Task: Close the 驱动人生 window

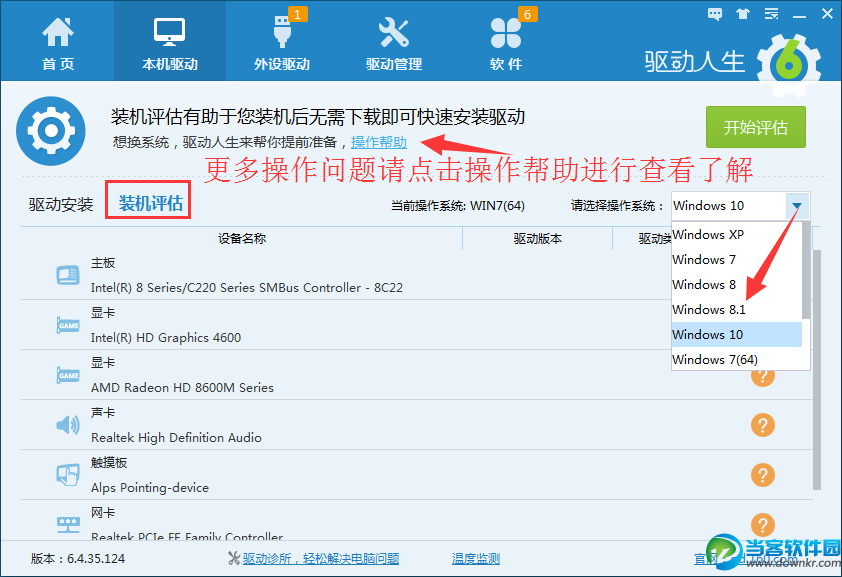Action: 828,14
